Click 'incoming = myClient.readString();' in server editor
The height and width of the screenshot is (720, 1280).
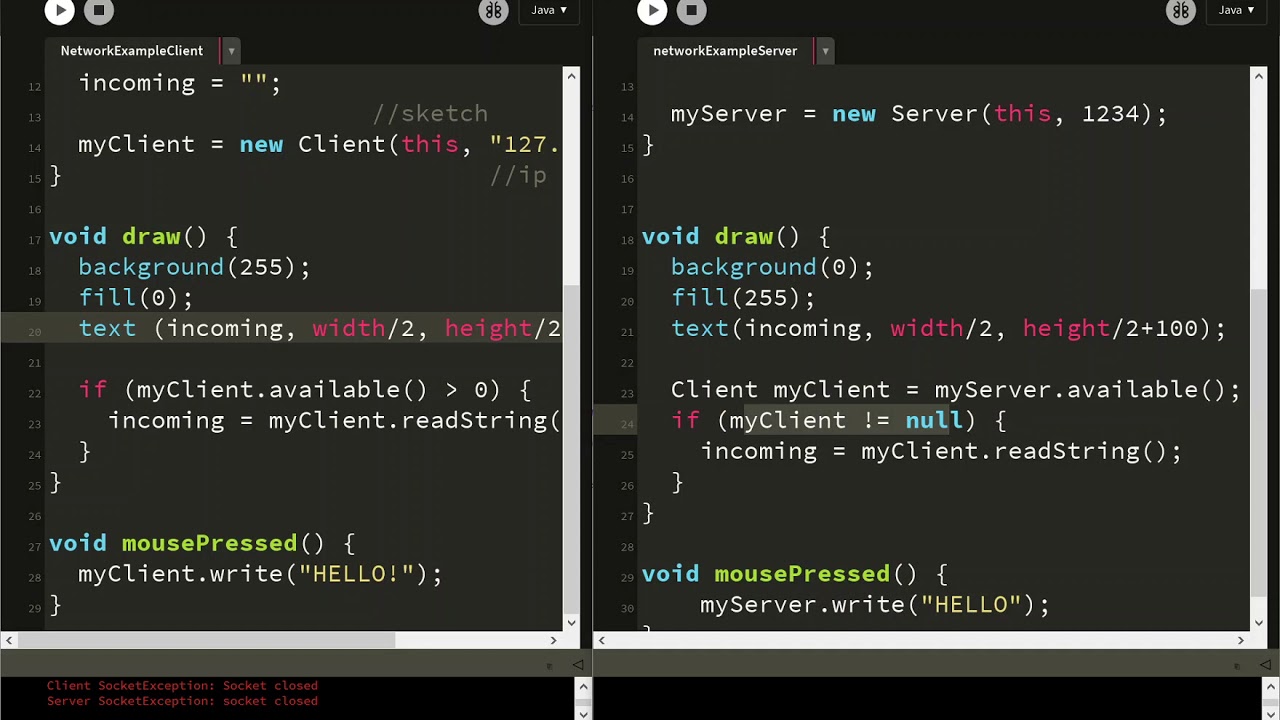tap(941, 452)
